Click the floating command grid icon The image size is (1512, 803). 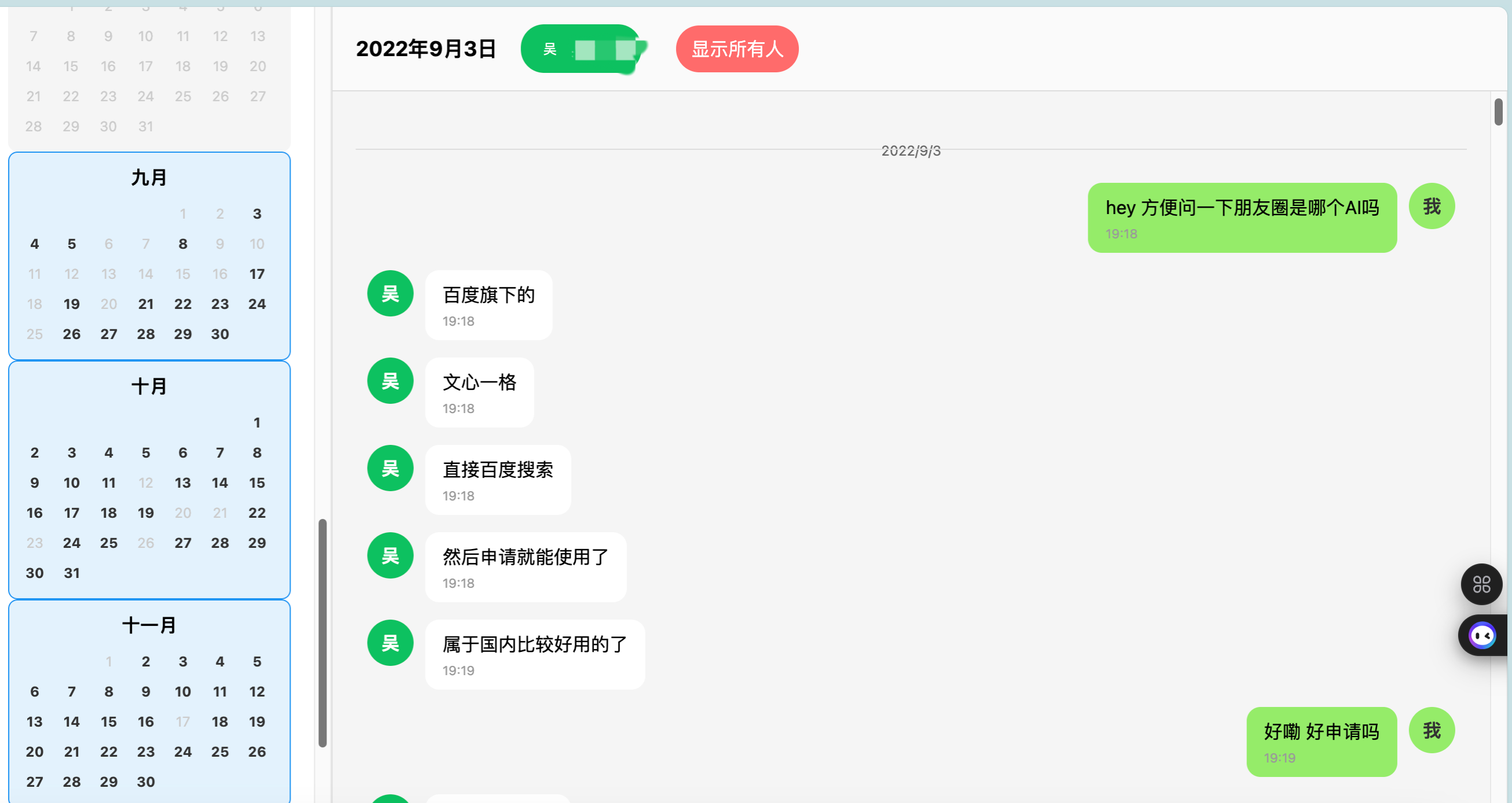click(1481, 584)
